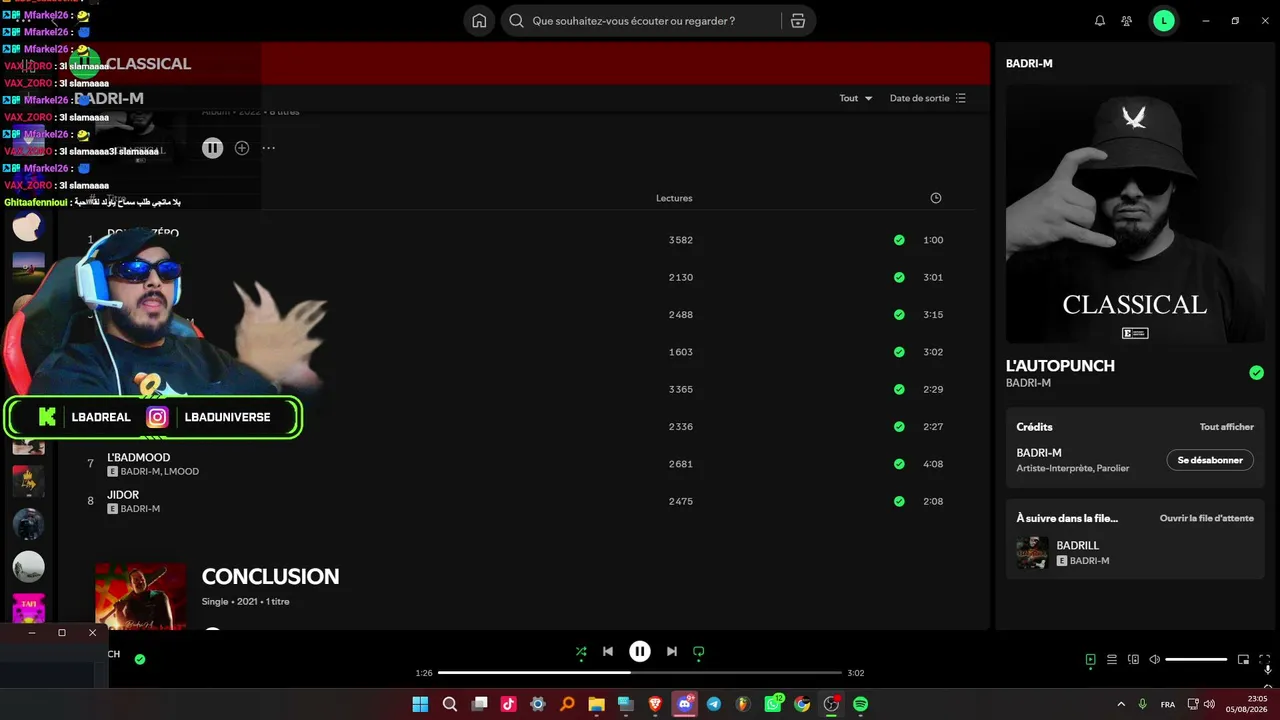
Task: Expand credits with Tout afficher
Action: click(1226, 427)
